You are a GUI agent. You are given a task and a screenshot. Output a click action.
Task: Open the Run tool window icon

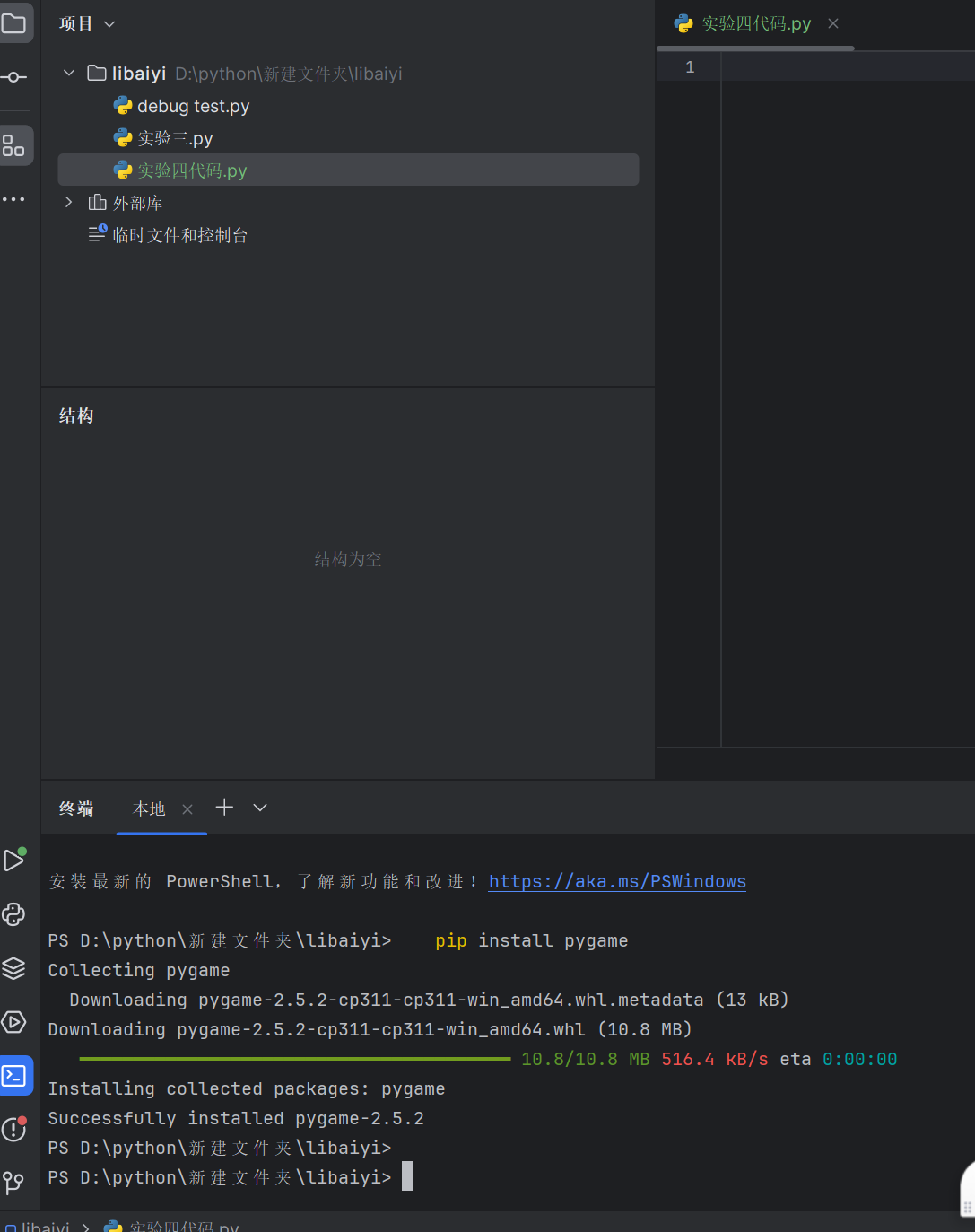[14, 860]
